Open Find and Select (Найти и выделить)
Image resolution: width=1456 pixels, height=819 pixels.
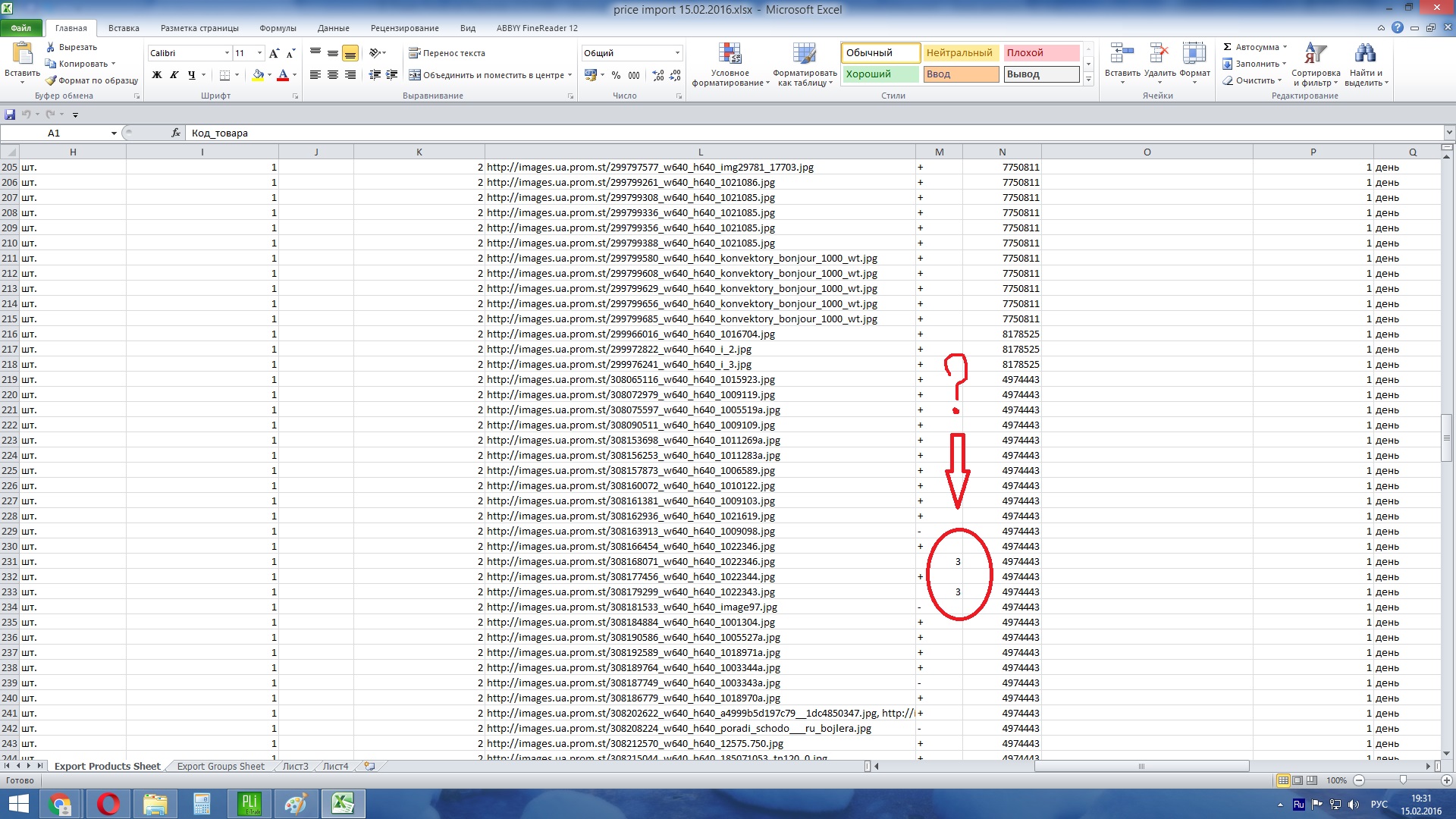coord(1366,64)
